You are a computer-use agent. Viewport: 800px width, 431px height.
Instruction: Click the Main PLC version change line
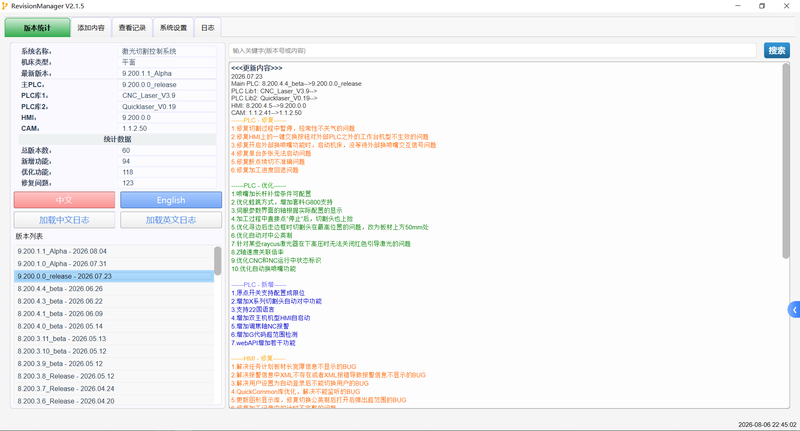pos(296,84)
